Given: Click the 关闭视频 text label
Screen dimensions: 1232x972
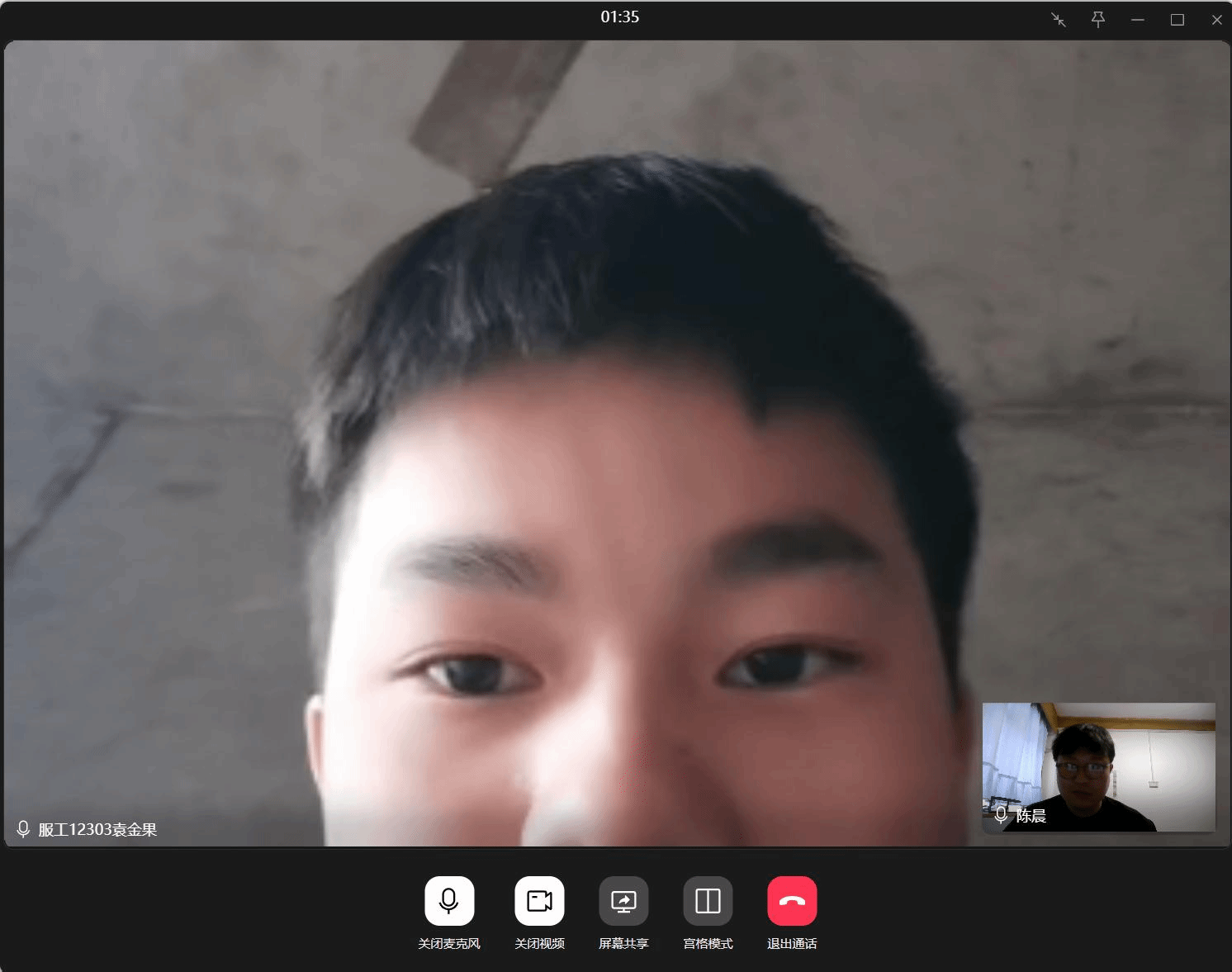Looking at the screenshot, I should (x=539, y=944).
